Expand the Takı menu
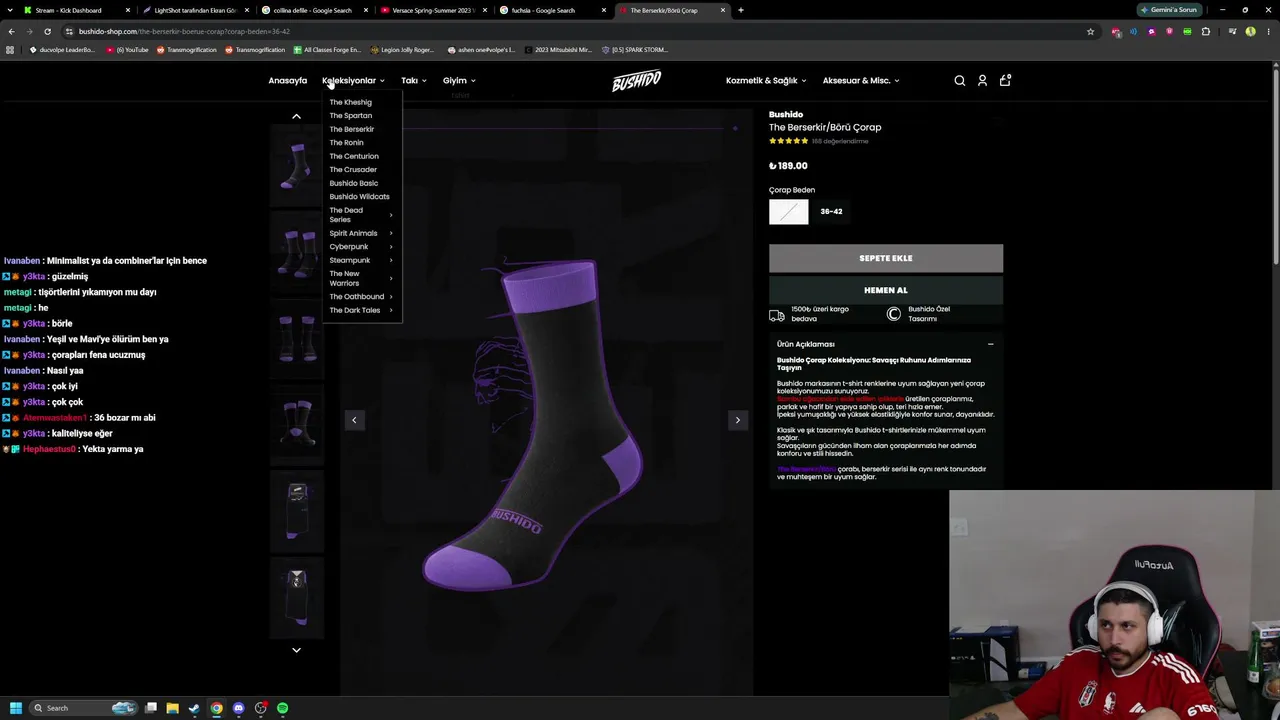 point(414,80)
